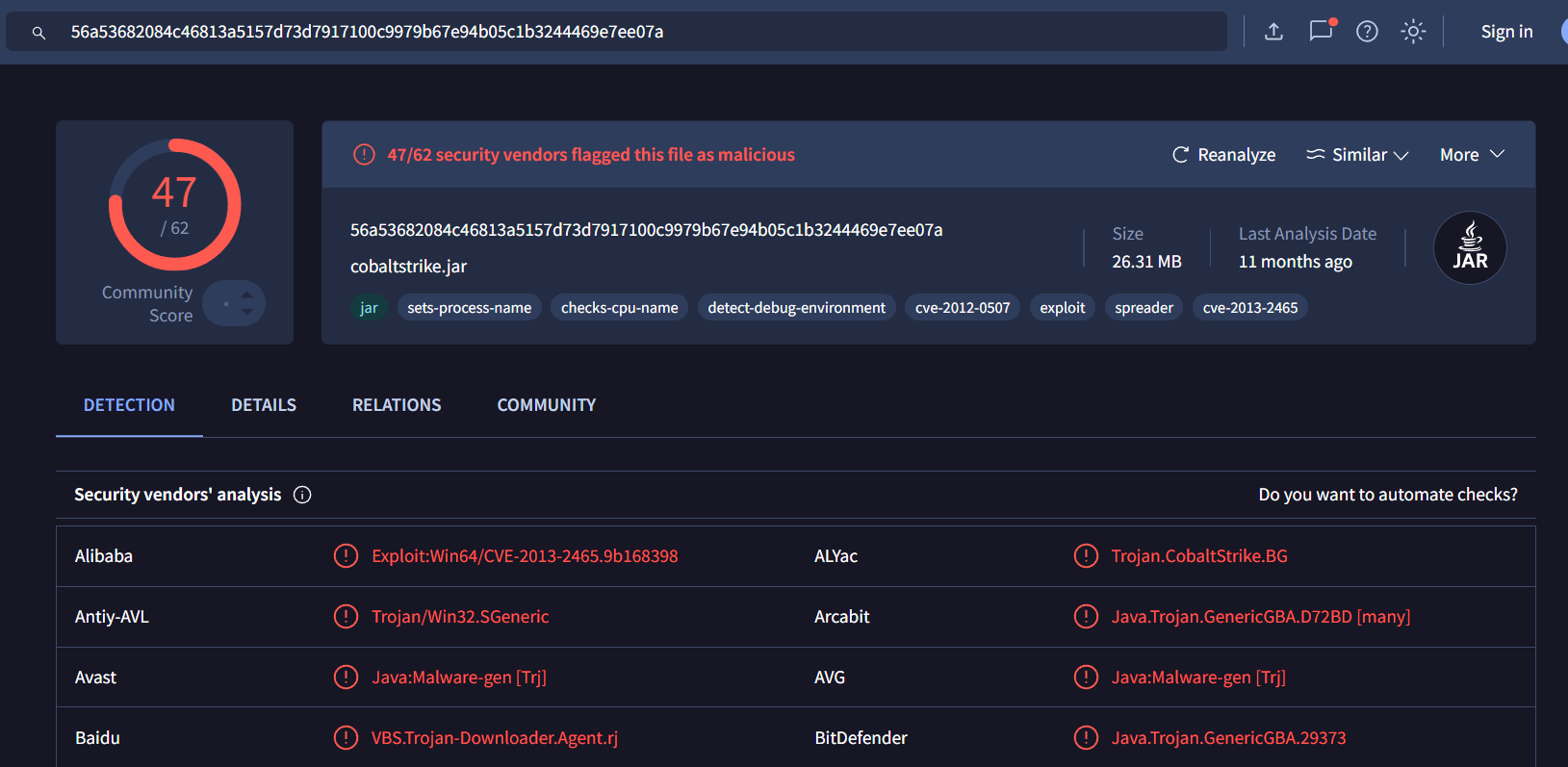This screenshot has height=767, width=1568.
Task: Select the detect-debug-environment tag
Action: (796, 308)
